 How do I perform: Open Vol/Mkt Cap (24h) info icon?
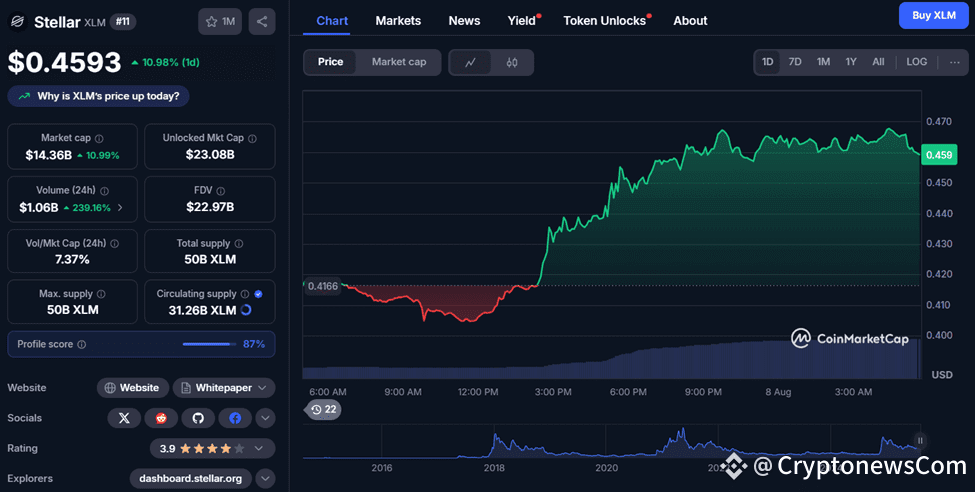[x=114, y=244]
